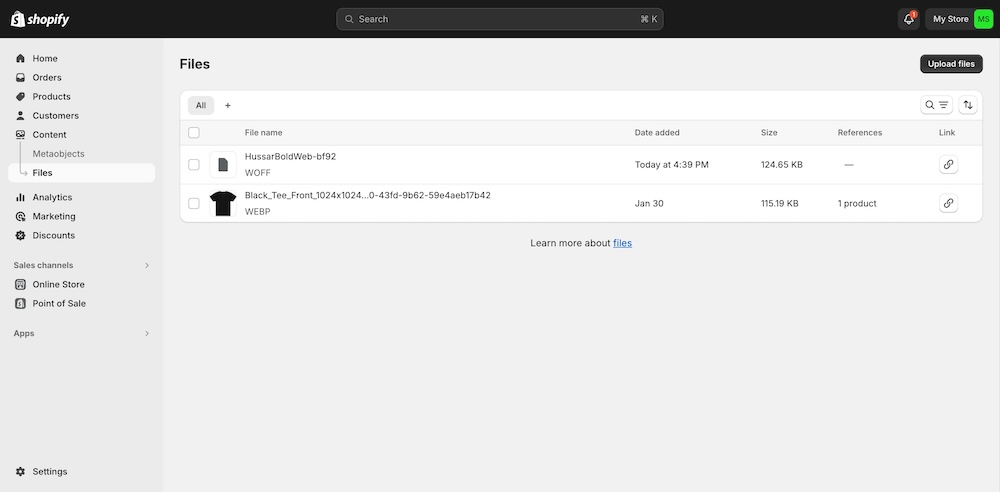This screenshot has width=1000, height=492.
Task: Check the HussarBoldWeb-bf92 file checkbox
Action: click(194, 165)
